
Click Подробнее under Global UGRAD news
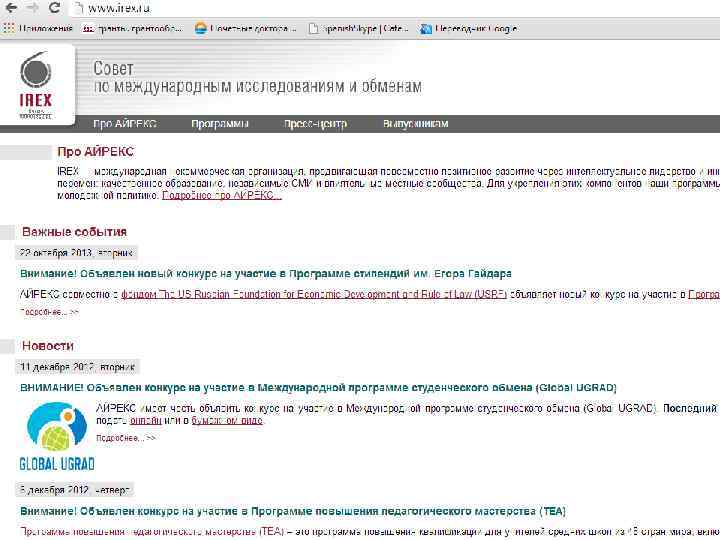126,438
